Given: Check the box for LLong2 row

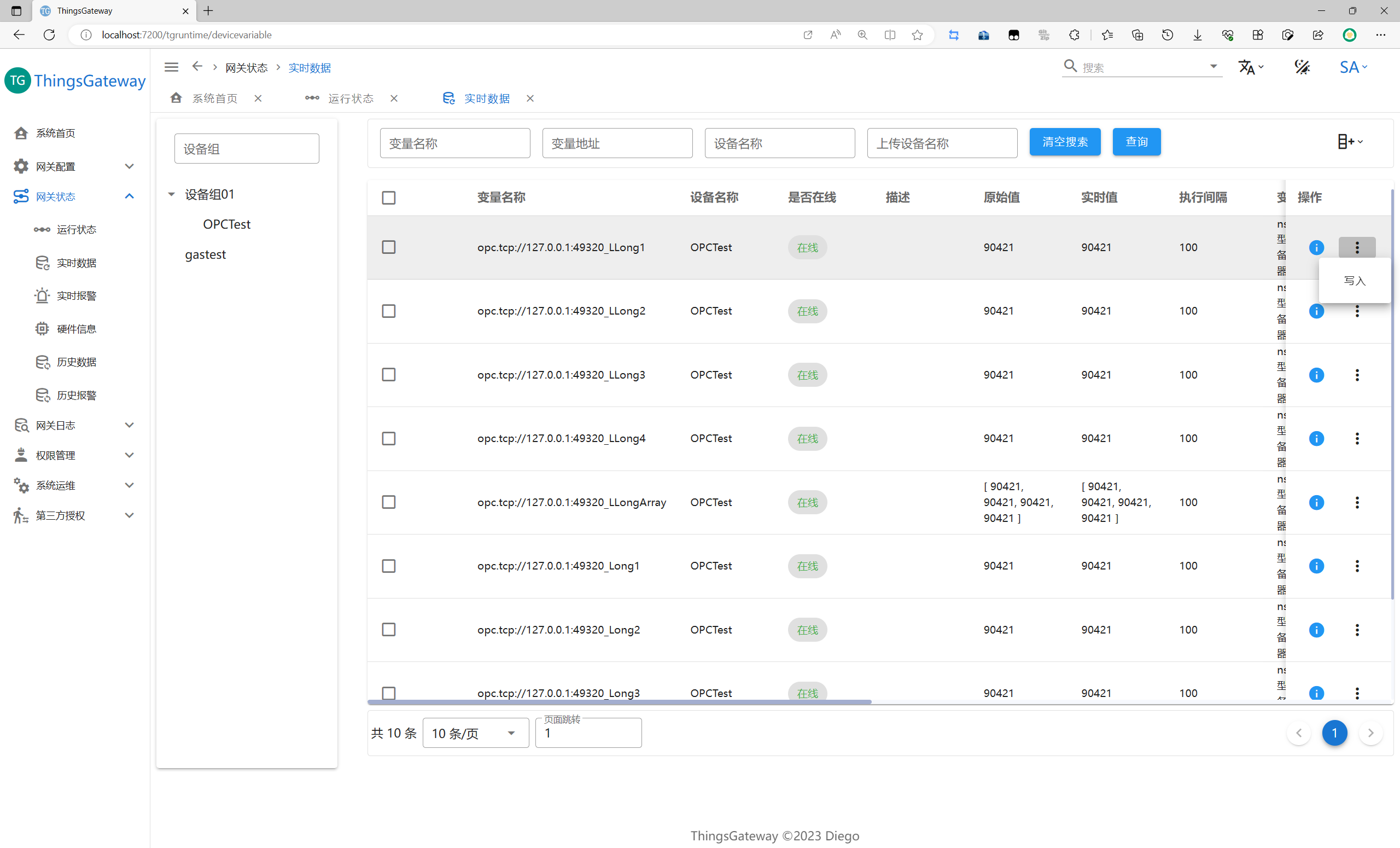Looking at the screenshot, I should [389, 311].
